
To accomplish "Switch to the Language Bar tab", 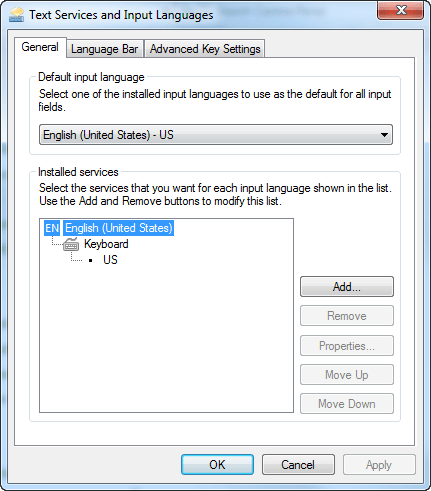I will click(x=105, y=49).
